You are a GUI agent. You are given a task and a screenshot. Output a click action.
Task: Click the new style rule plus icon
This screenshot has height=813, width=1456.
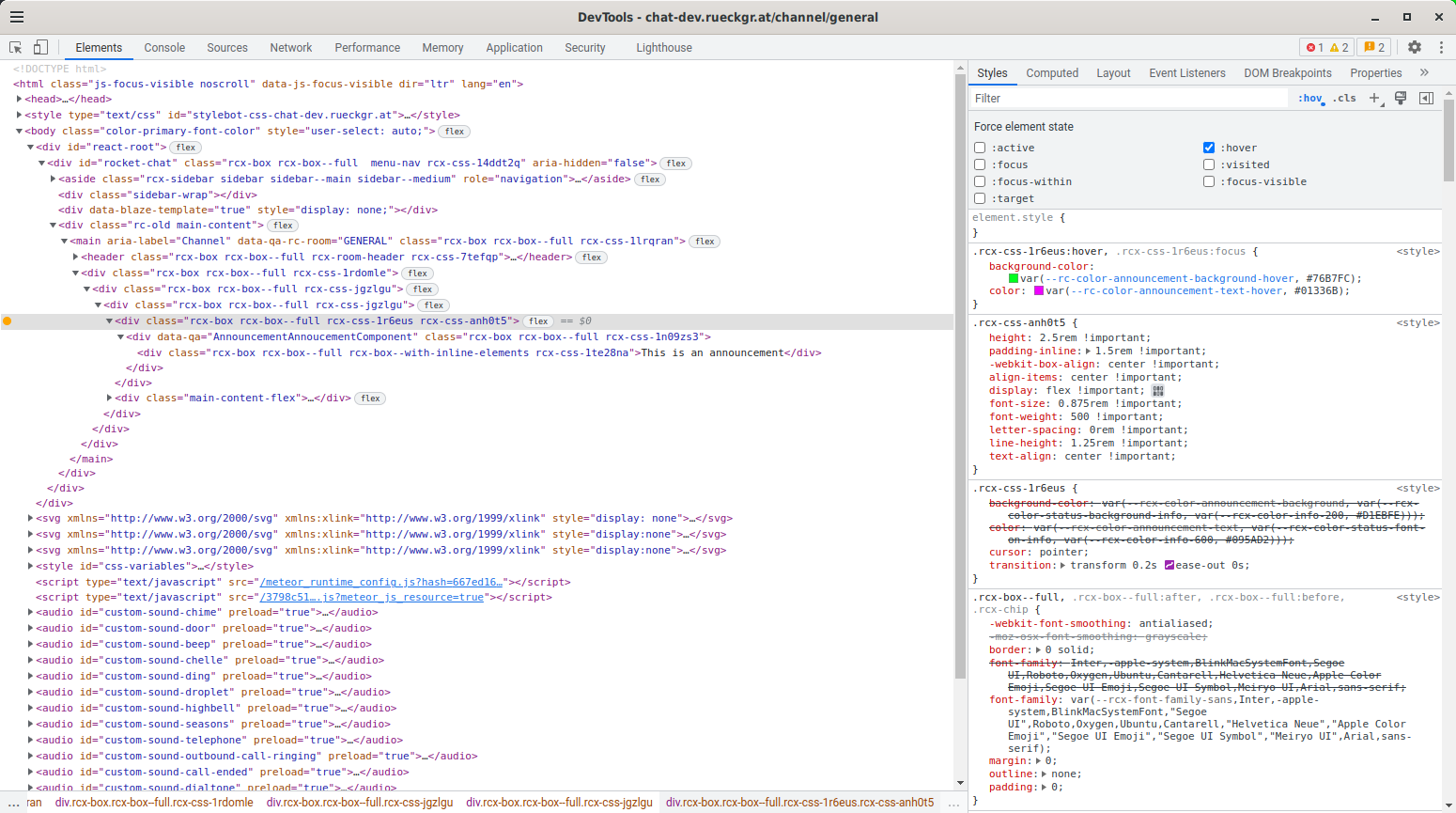click(x=1374, y=98)
